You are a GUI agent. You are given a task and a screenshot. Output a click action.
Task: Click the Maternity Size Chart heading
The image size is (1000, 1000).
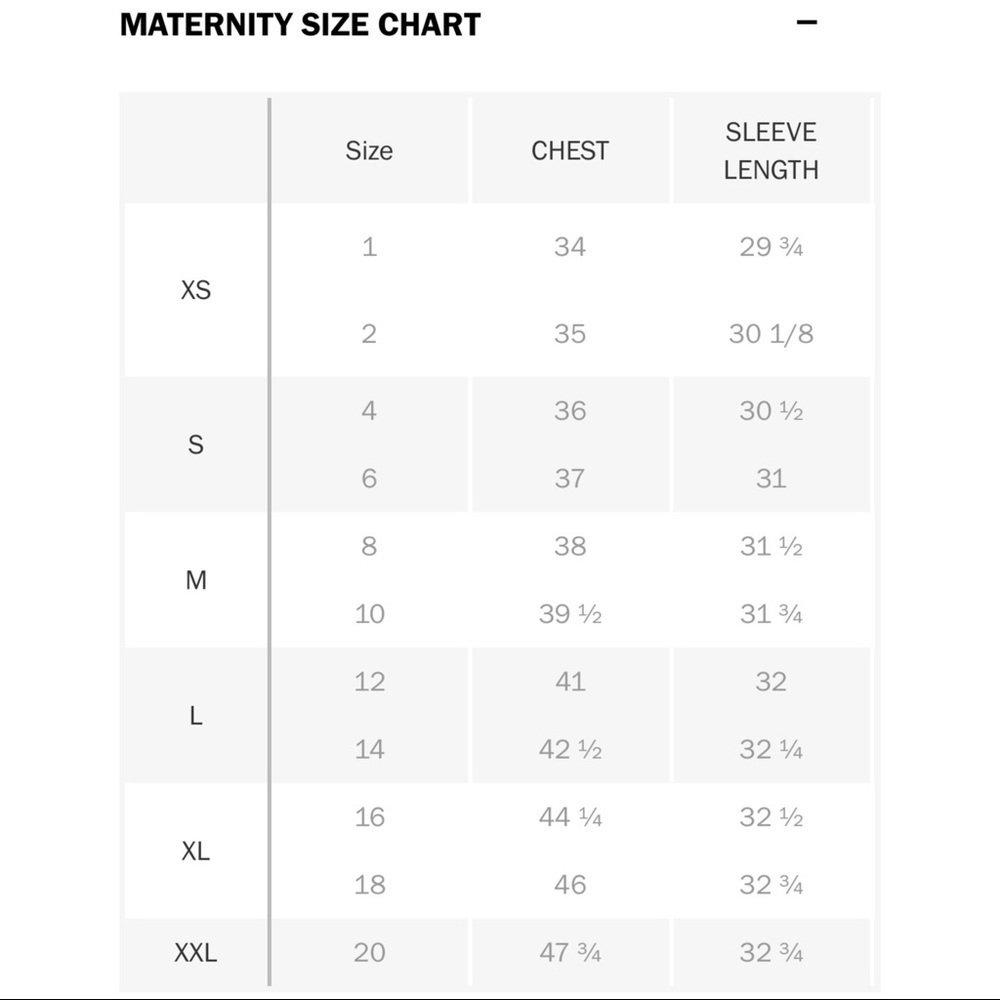pyautogui.click(x=300, y=25)
